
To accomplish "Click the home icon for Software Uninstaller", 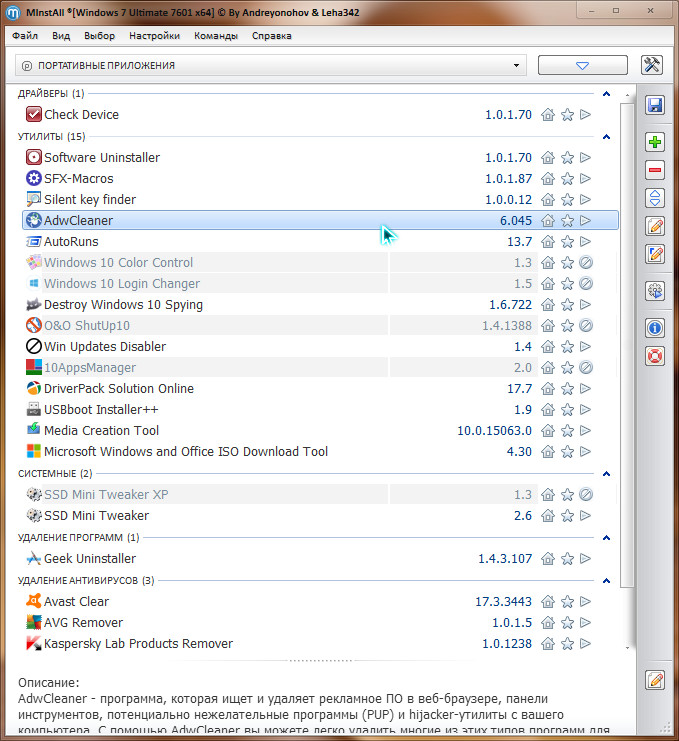I will tap(548, 157).
